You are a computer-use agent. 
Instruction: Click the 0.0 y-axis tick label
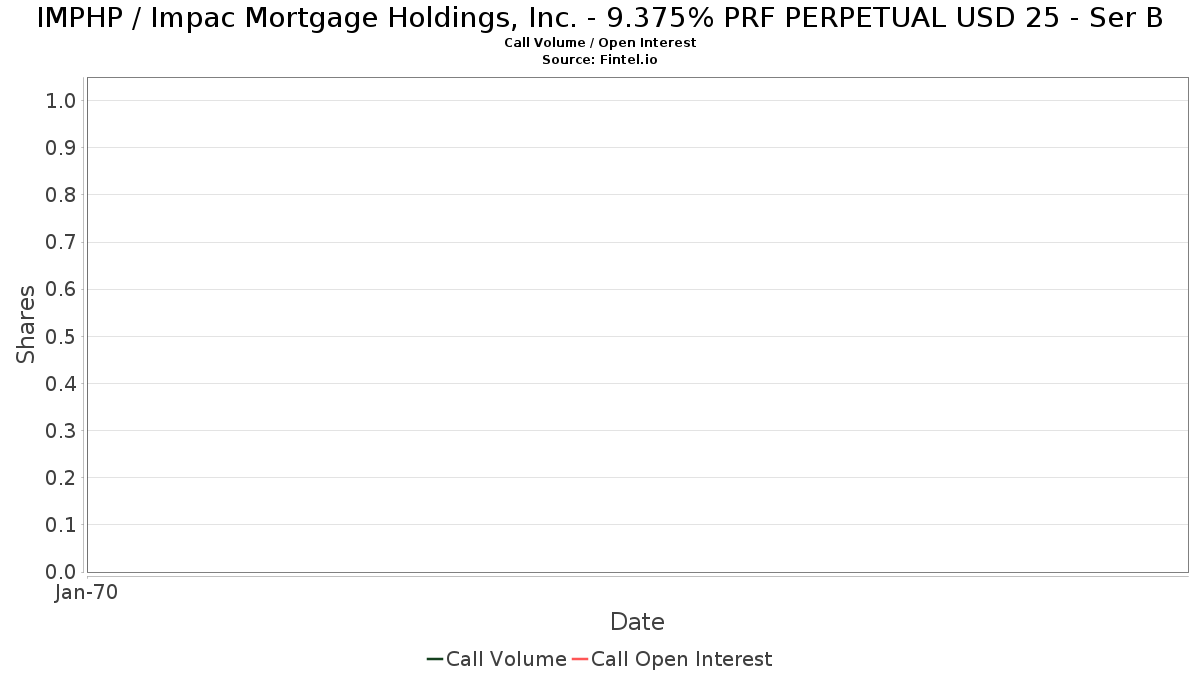pyautogui.click(x=61, y=572)
